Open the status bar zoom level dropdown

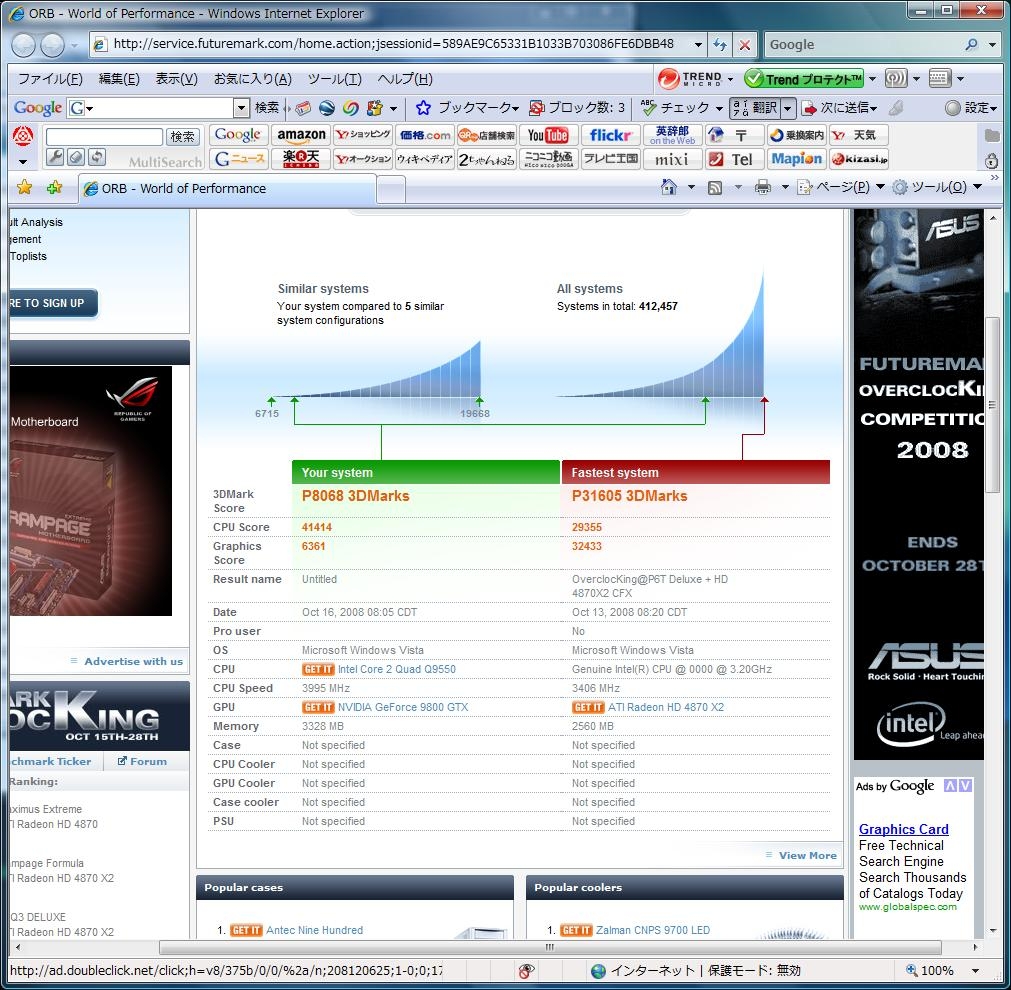976,971
